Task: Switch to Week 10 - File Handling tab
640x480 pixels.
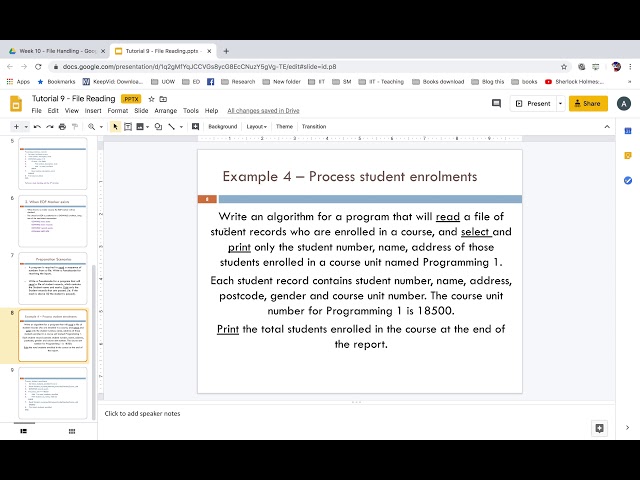Action: click(55, 51)
